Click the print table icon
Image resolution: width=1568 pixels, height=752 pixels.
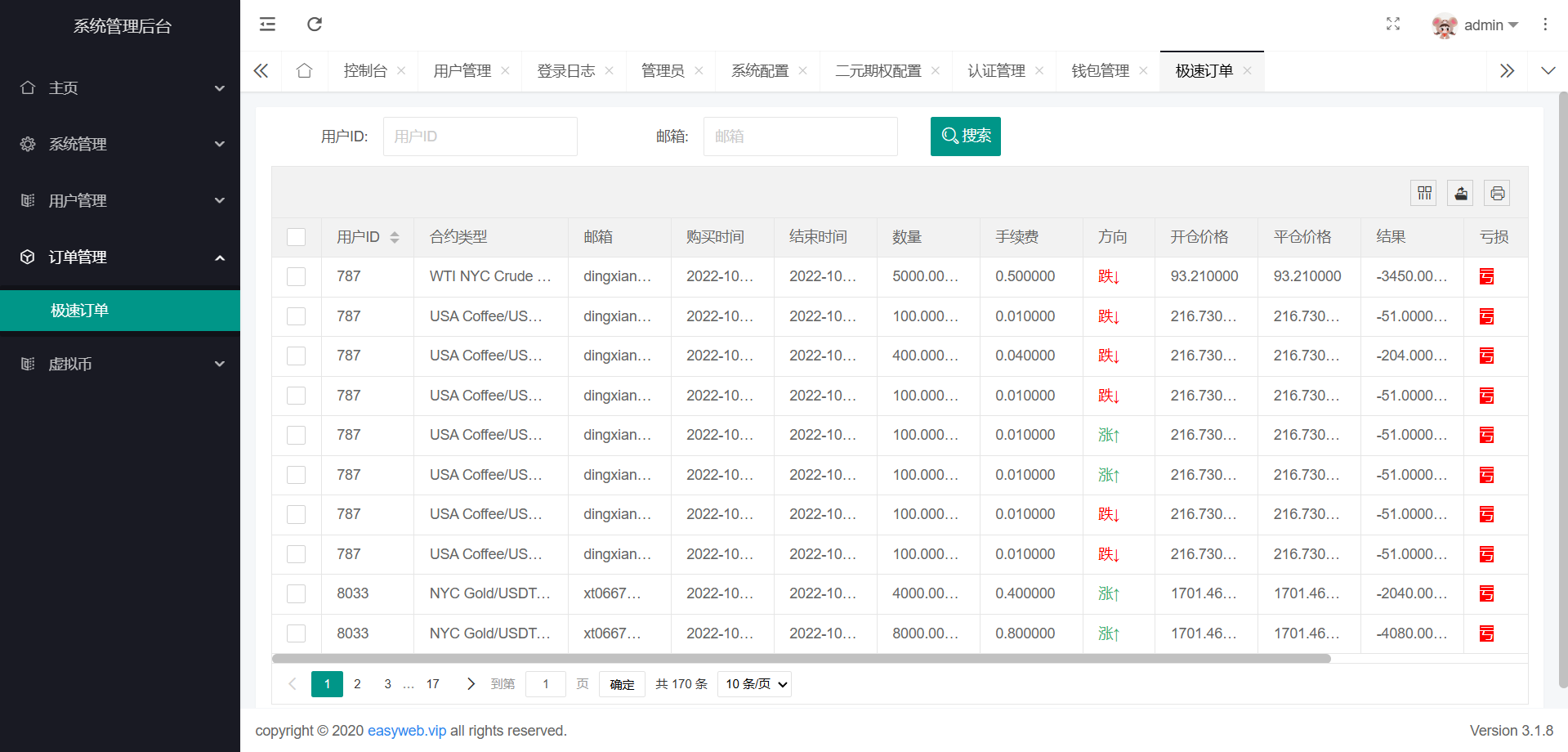1497,193
